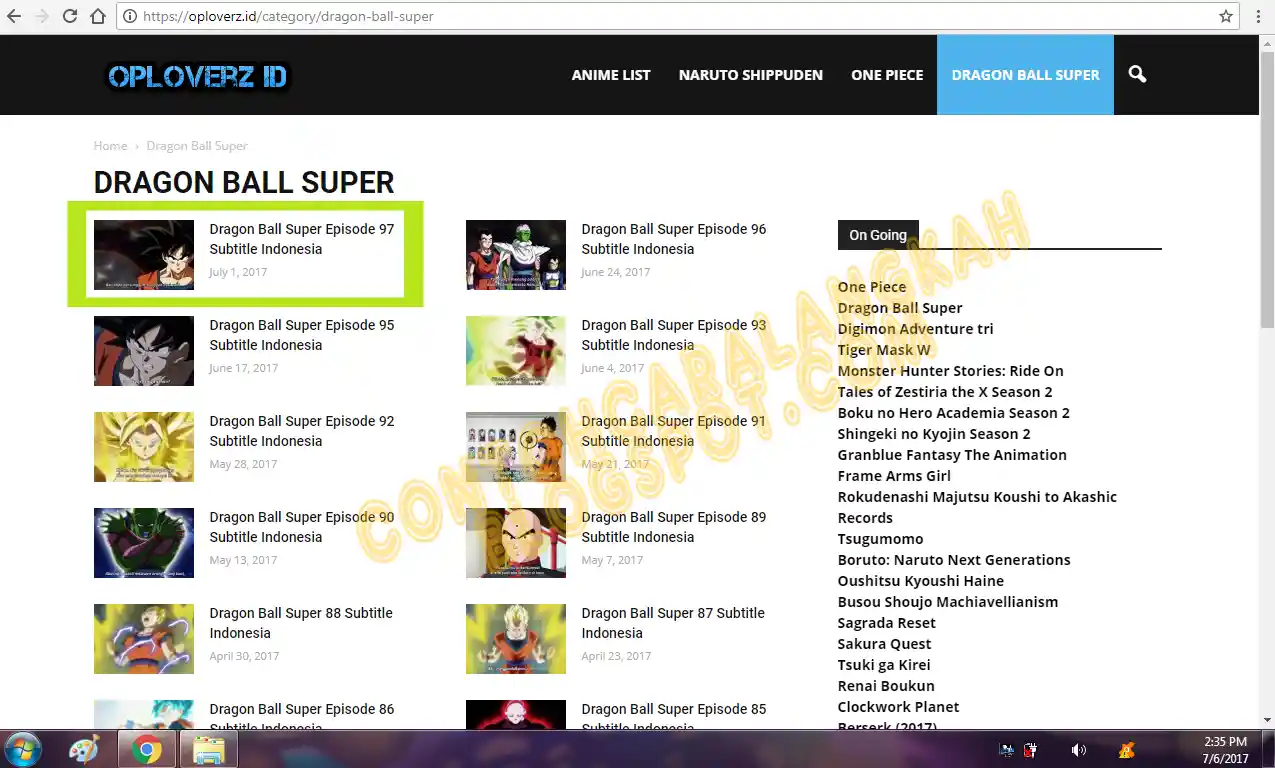The height and width of the screenshot is (768, 1275).
Task: Open Shingeki no Kyojin Season 2 link
Action: point(934,434)
